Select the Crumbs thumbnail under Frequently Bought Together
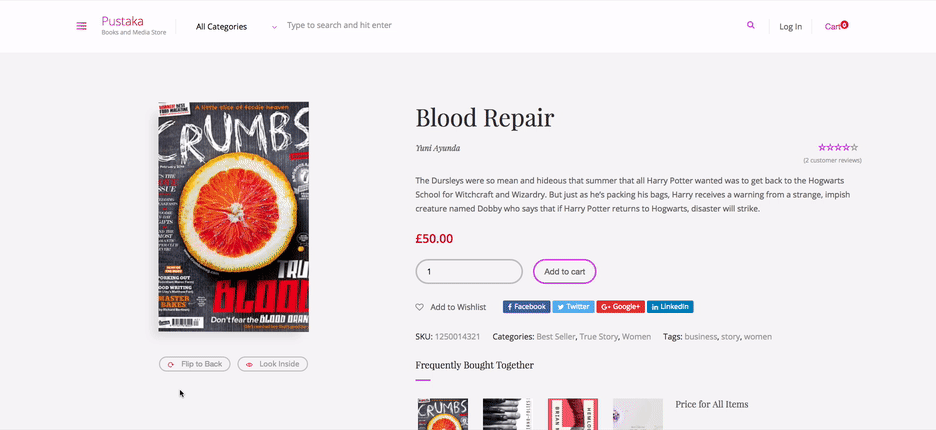Viewport: 936px width, 430px height. (442, 414)
